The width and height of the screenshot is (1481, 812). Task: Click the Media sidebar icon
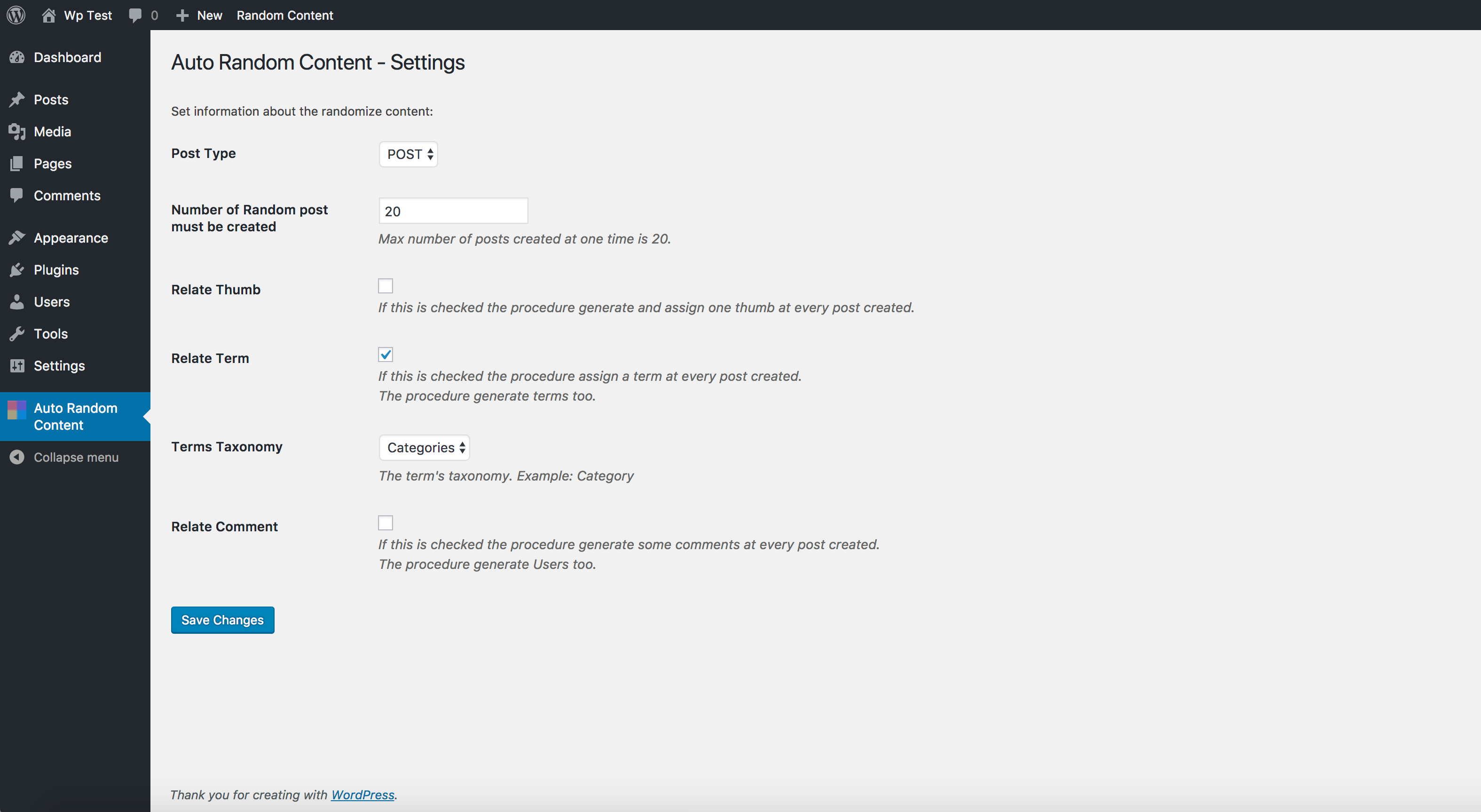(17, 132)
